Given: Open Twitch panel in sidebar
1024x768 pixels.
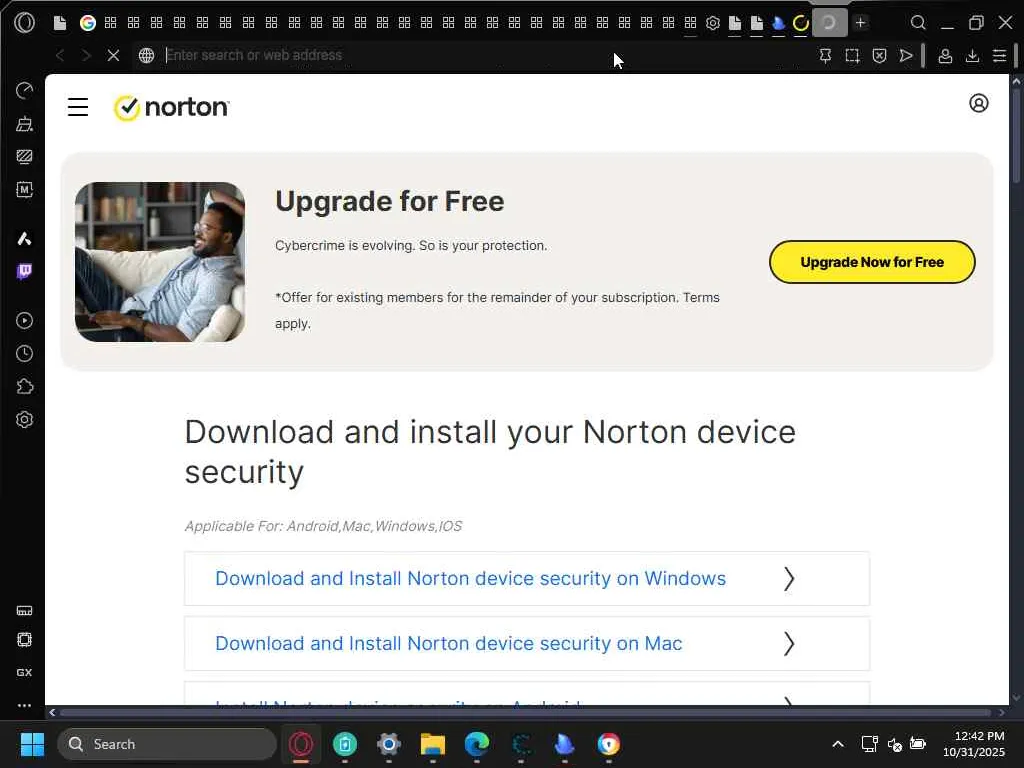Looking at the screenshot, I should point(24,271).
